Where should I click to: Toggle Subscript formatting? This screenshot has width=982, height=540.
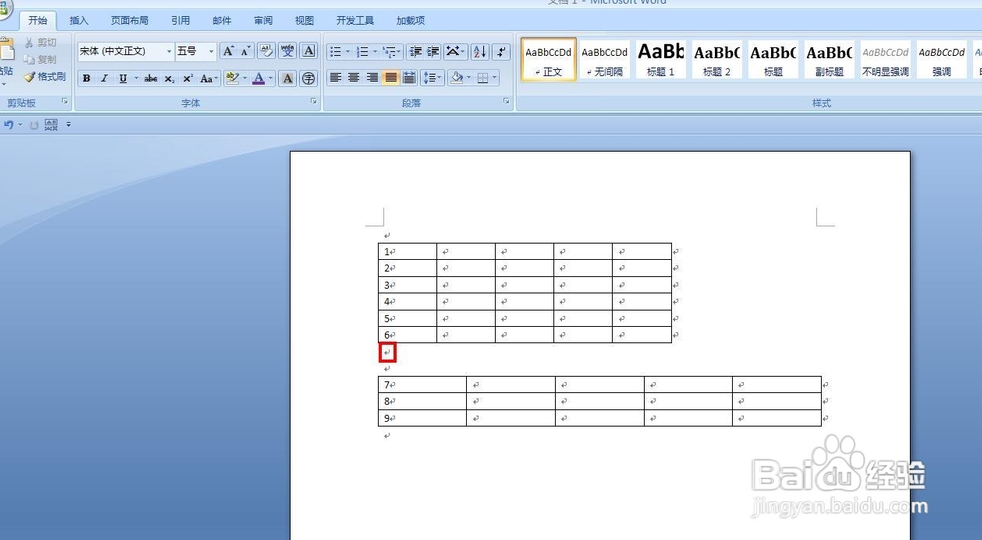169,78
